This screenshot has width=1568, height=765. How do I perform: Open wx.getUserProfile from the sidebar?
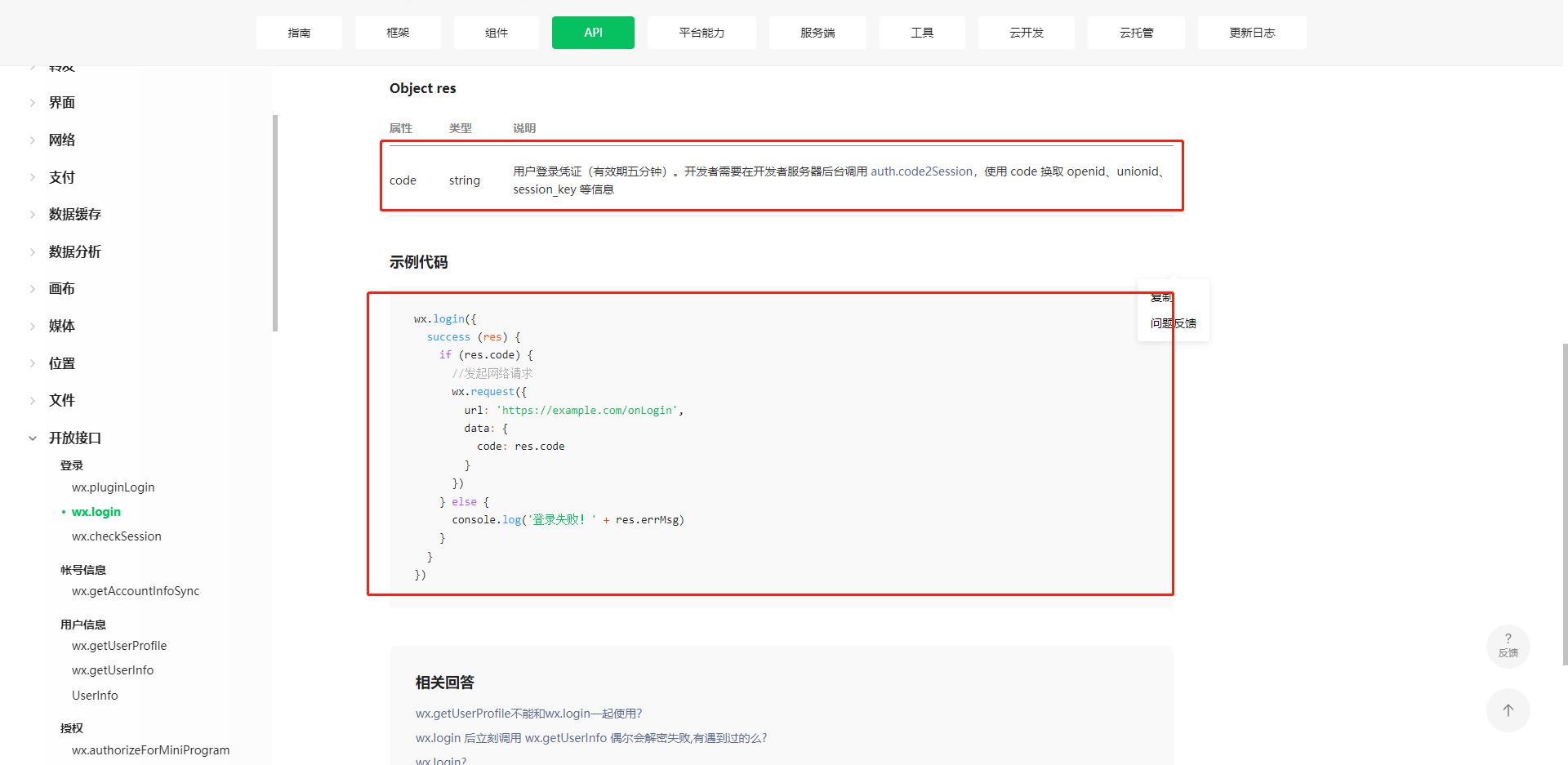pyautogui.click(x=119, y=645)
